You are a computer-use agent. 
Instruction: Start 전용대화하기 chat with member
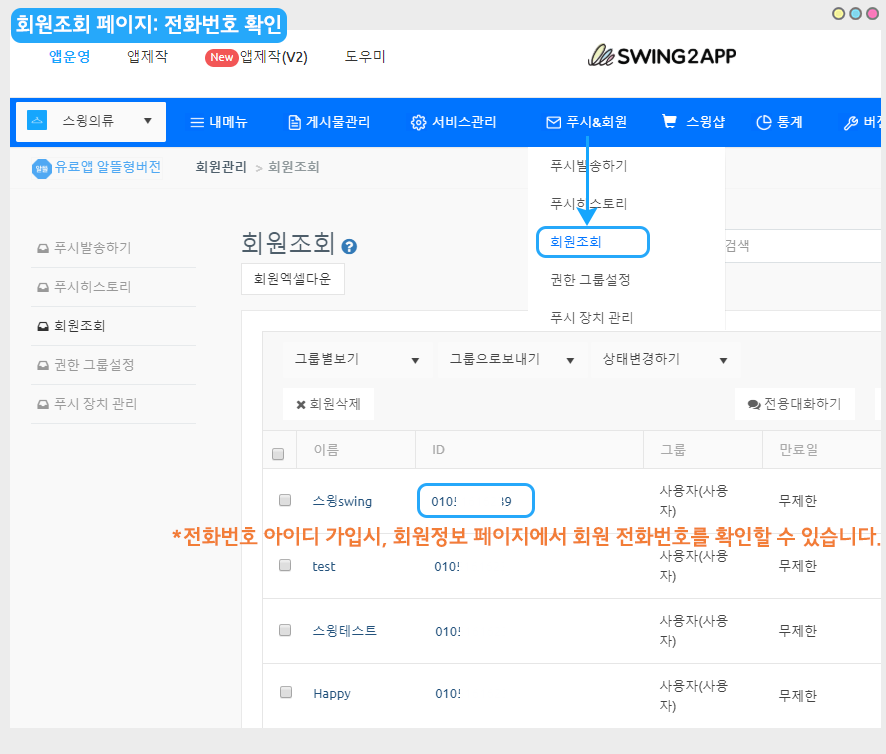tap(794, 404)
